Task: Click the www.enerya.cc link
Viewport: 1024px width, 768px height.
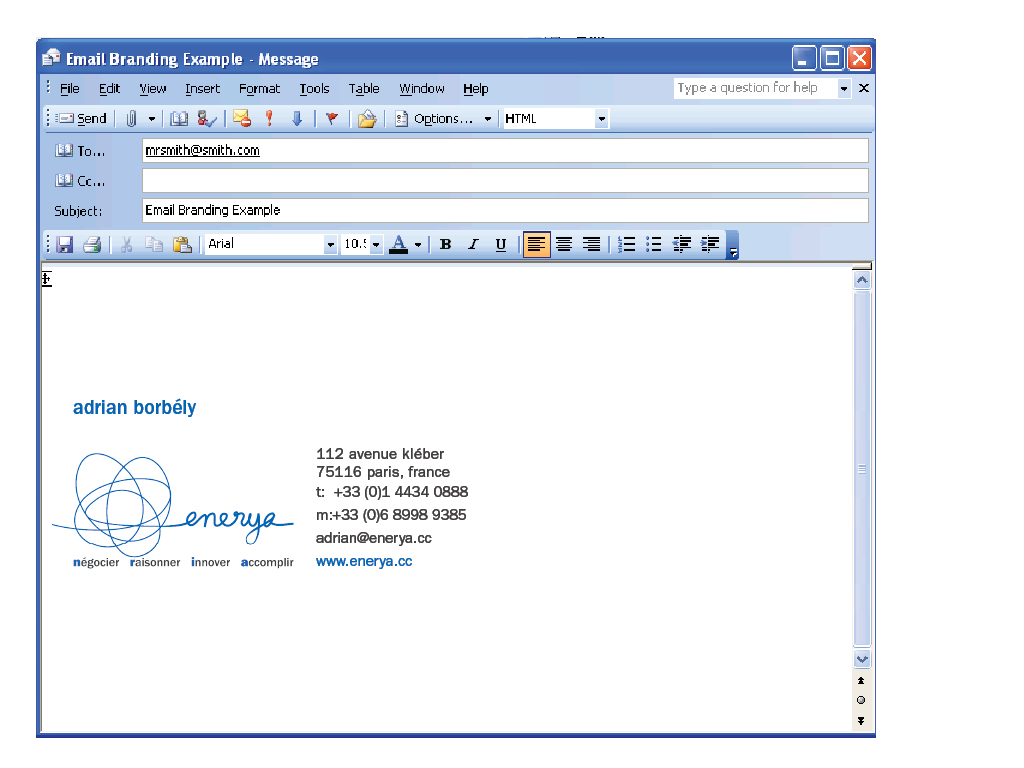Action: [364, 562]
